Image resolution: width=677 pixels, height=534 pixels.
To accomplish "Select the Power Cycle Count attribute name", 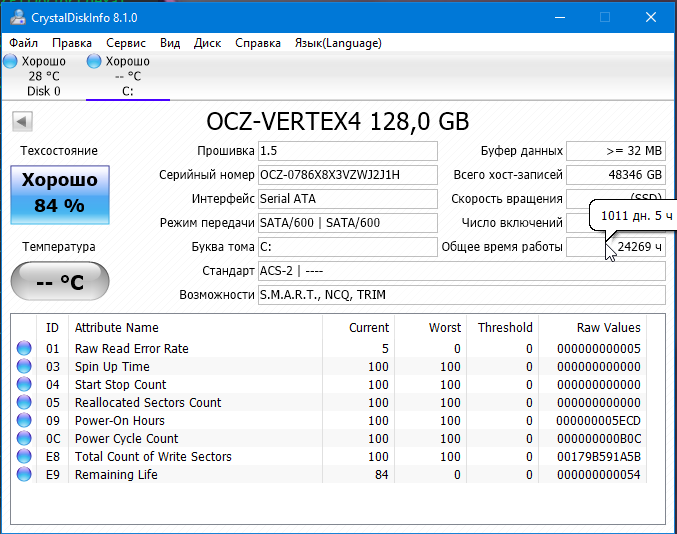I will coord(127,439).
